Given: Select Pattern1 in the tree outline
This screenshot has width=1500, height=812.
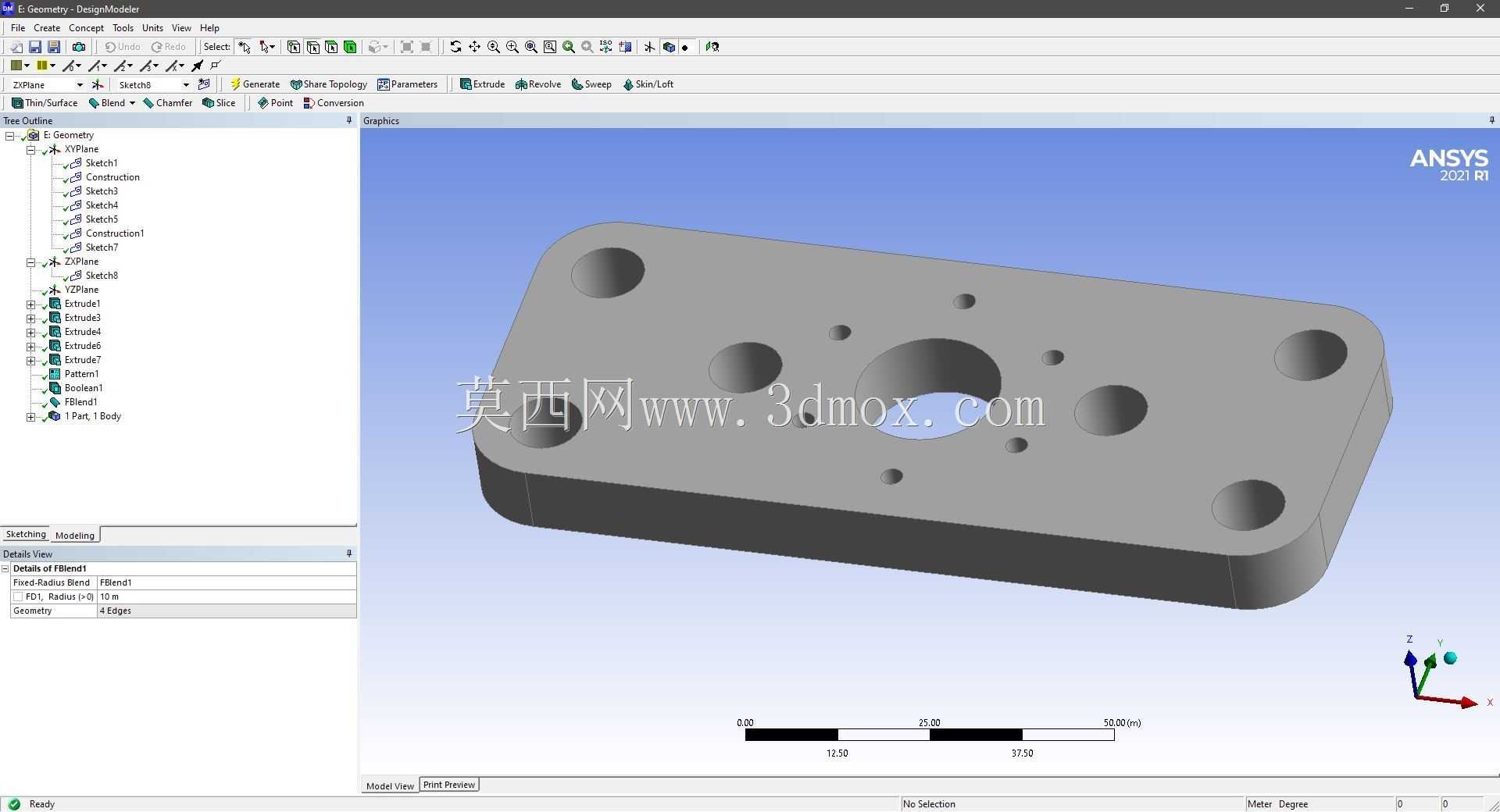Looking at the screenshot, I should tap(81, 374).
